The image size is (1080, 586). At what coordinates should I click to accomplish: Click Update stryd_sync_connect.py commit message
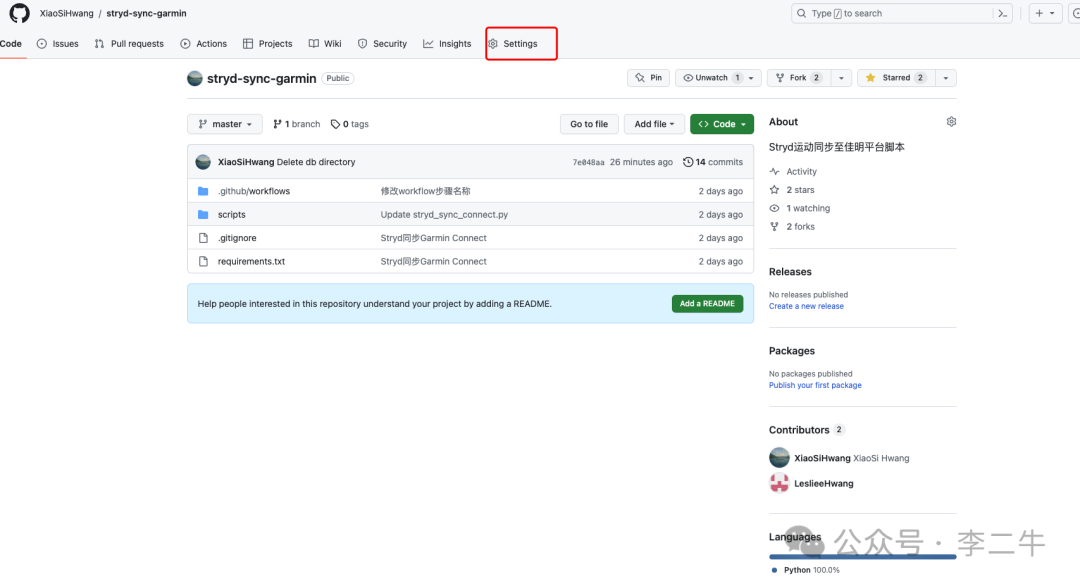[444, 214]
